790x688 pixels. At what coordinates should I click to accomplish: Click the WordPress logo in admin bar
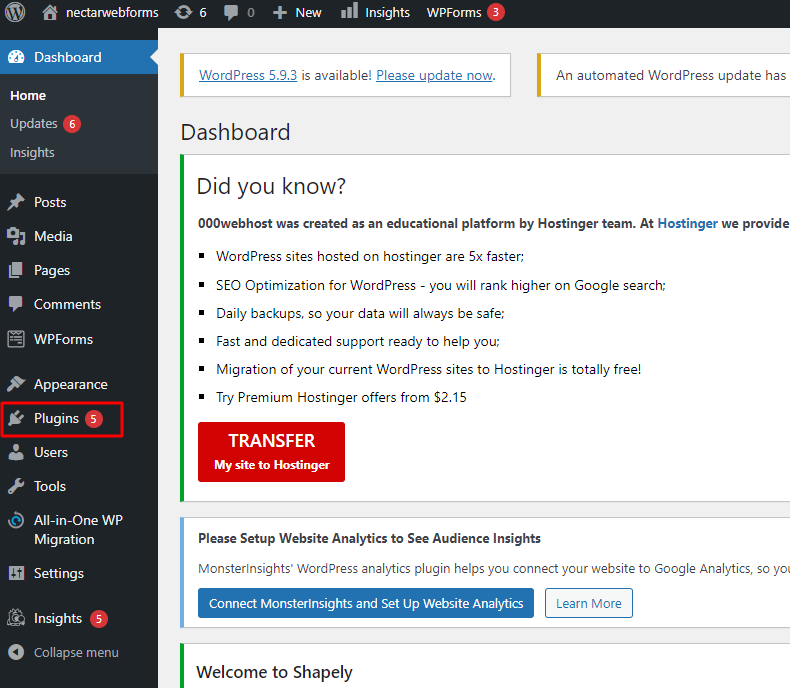[x=15, y=12]
